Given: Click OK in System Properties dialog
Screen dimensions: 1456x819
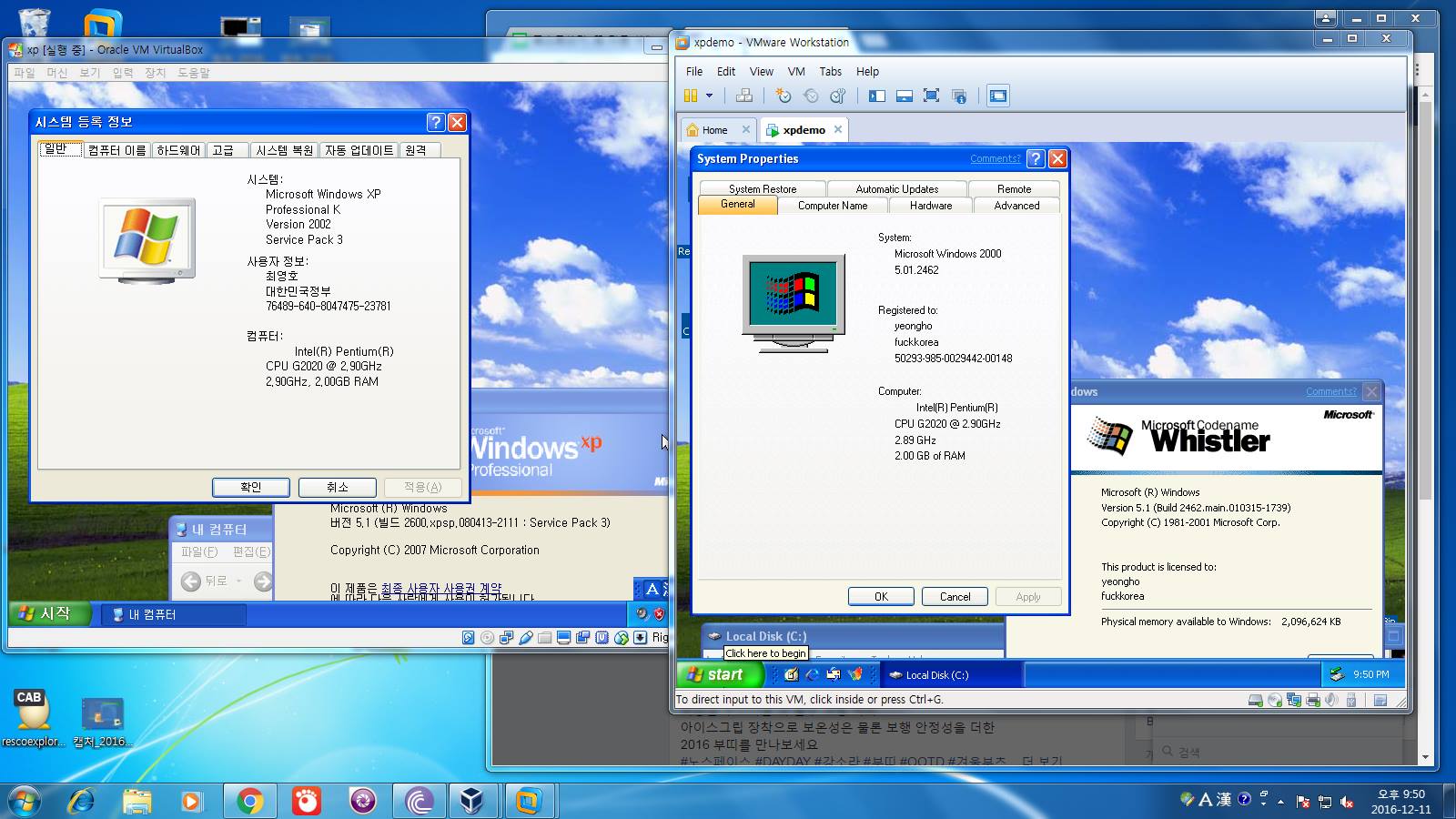Looking at the screenshot, I should tap(881, 596).
